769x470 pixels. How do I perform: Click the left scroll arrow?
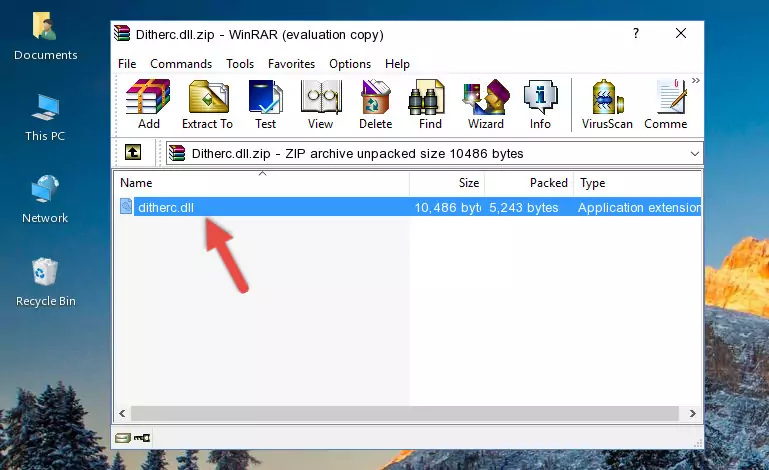(122, 414)
